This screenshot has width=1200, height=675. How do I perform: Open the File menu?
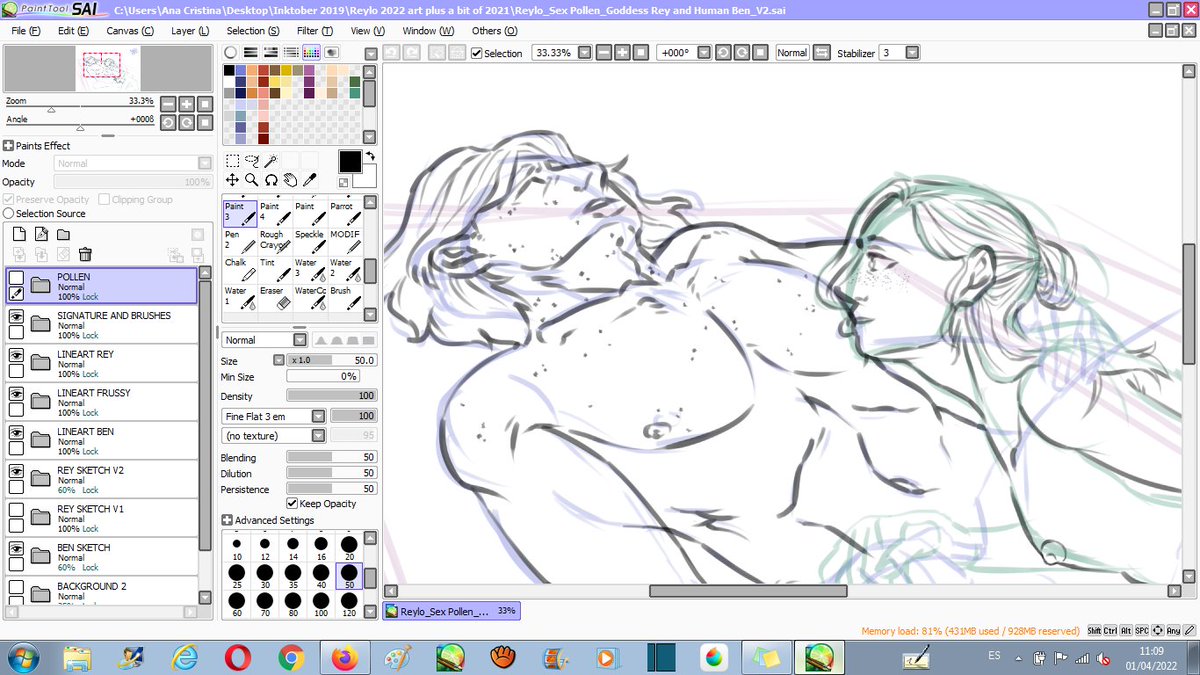point(25,31)
